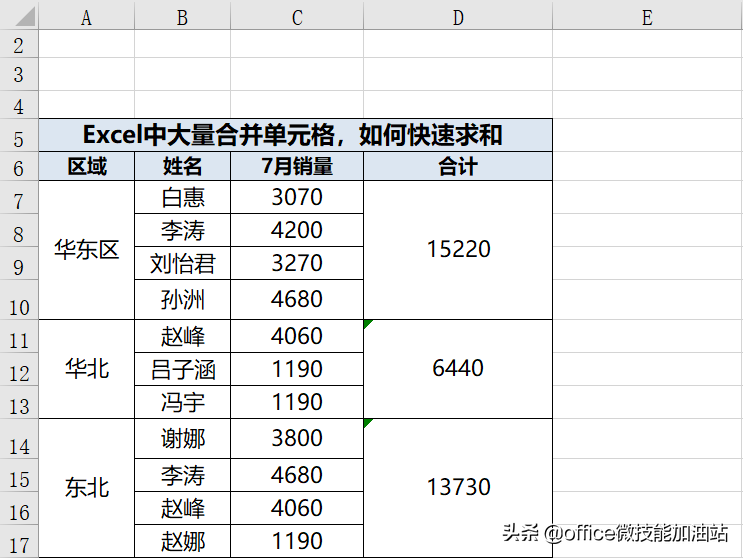Select the merged '东北' cell
This screenshot has width=743, height=558.
[87, 488]
